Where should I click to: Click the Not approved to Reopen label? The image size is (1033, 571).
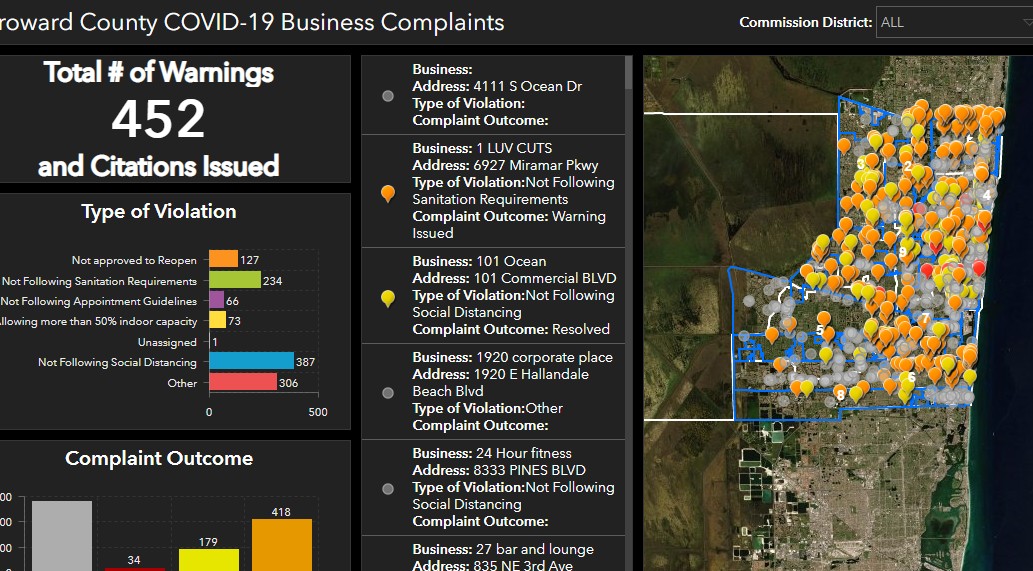click(x=134, y=260)
